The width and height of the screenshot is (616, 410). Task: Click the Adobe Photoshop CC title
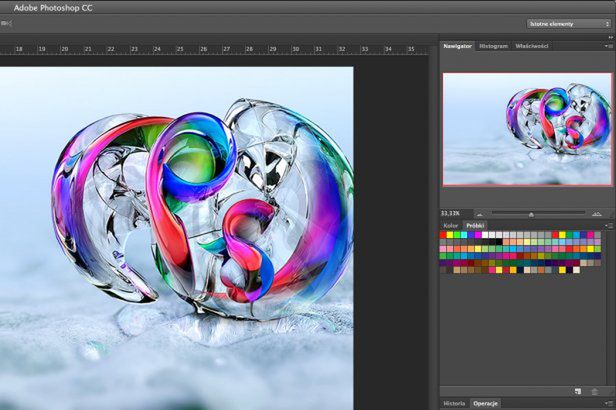53,8
